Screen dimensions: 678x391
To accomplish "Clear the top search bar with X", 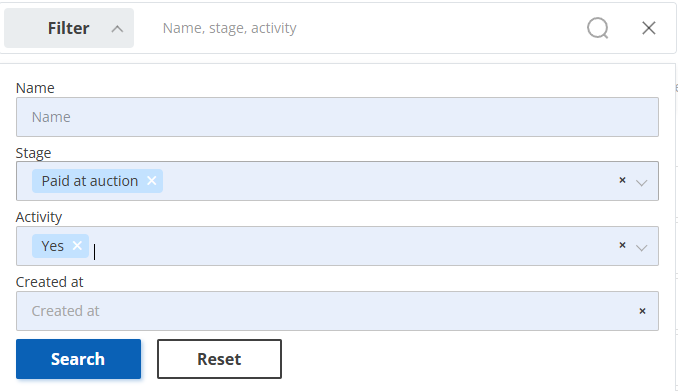I will [649, 28].
